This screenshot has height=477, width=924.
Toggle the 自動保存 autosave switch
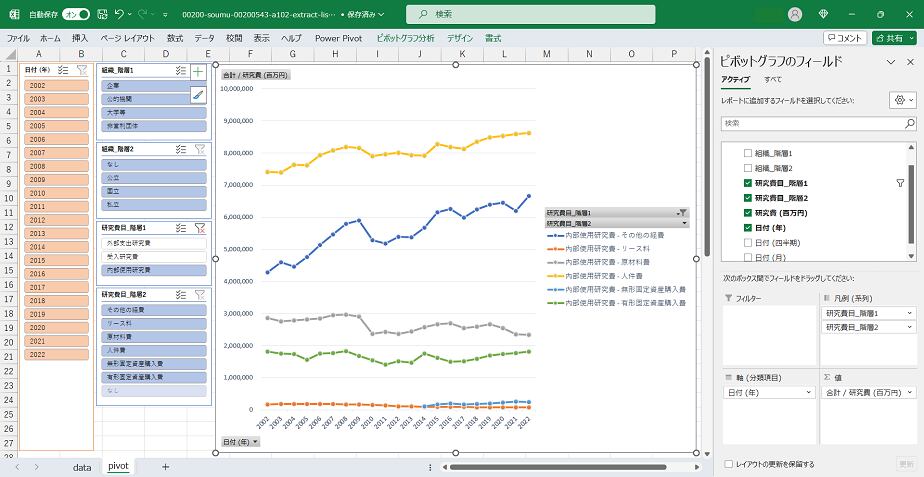(75, 15)
